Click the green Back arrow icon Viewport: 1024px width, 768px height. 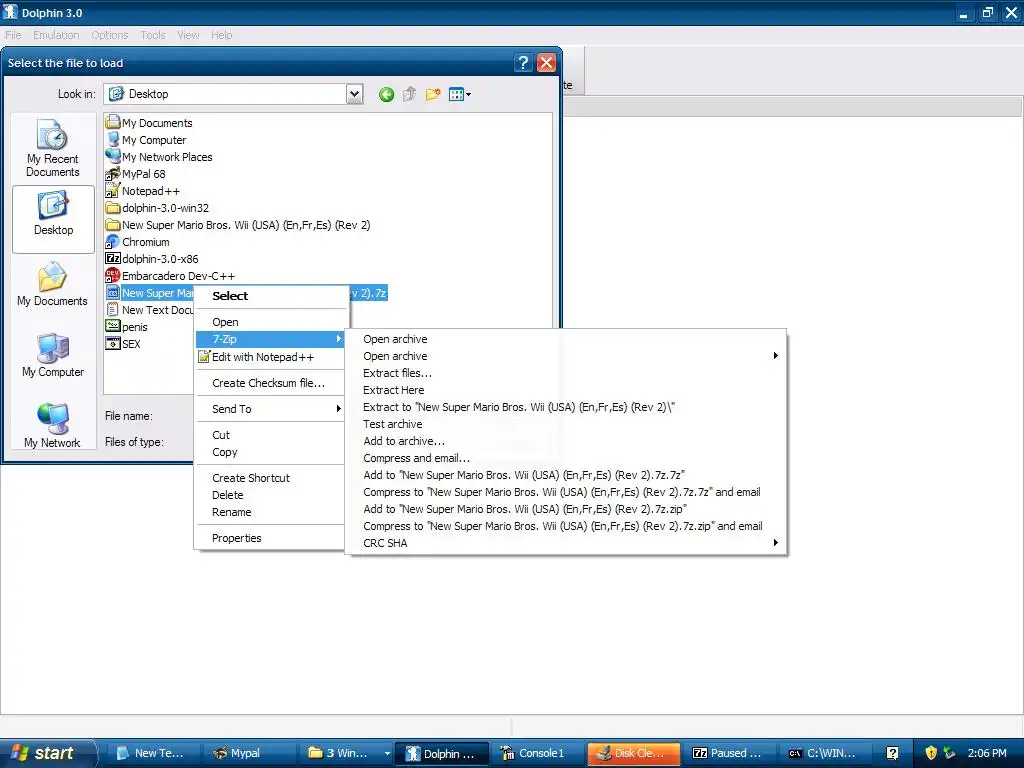(x=386, y=95)
